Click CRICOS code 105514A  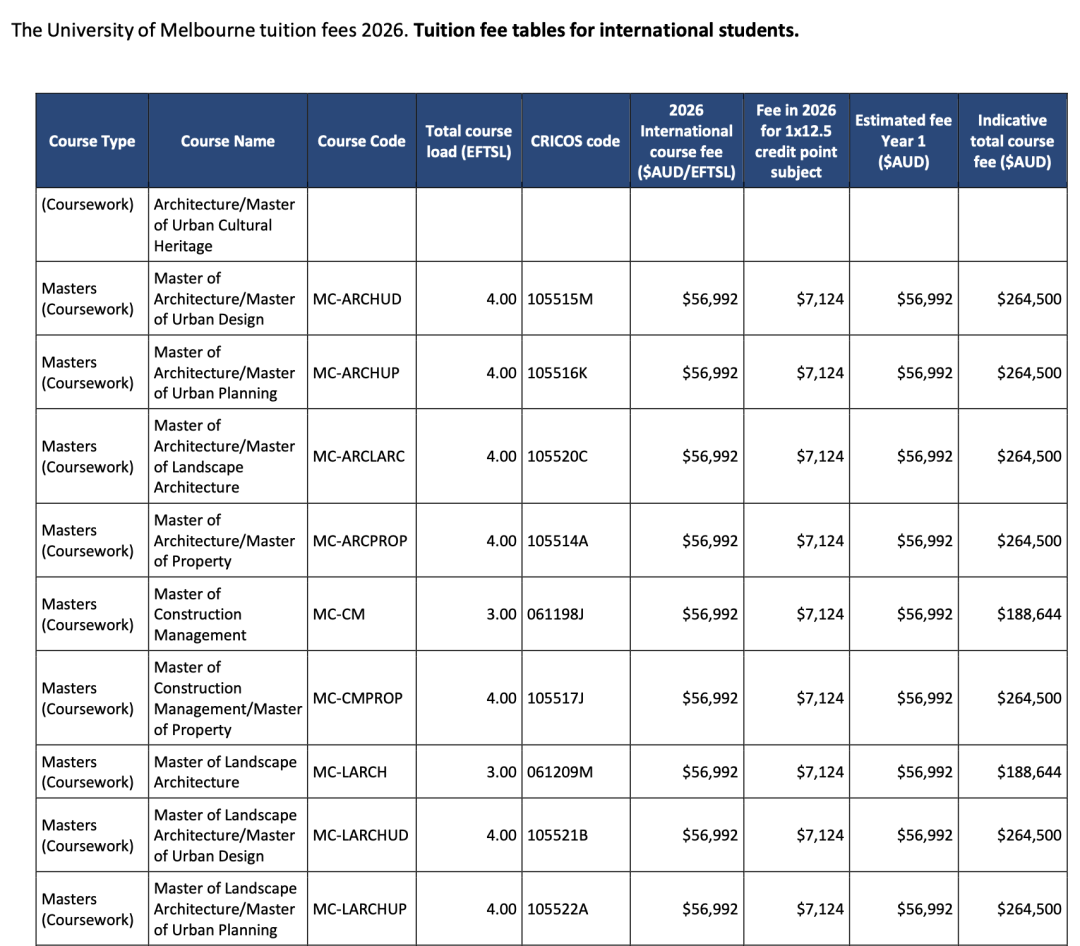[557, 541]
